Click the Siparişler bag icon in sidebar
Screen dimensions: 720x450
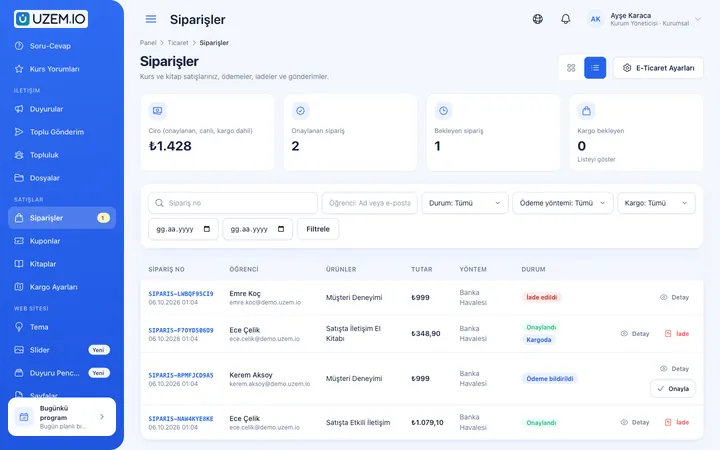point(19,218)
